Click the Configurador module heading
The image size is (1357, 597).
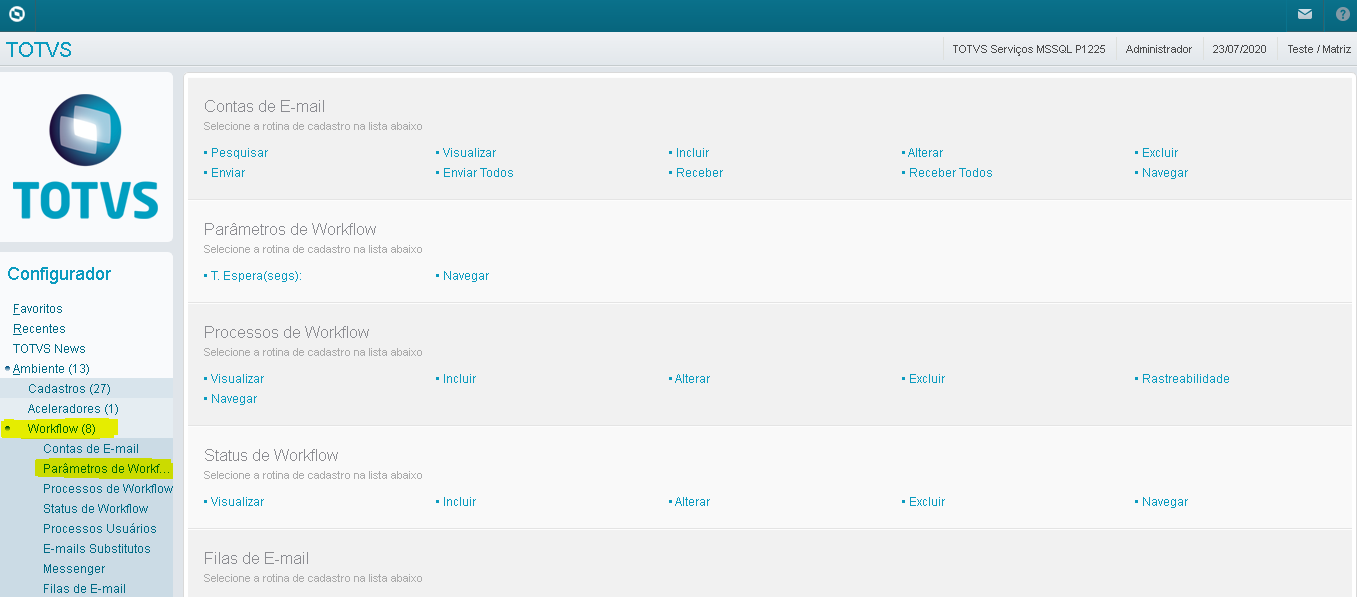point(59,274)
